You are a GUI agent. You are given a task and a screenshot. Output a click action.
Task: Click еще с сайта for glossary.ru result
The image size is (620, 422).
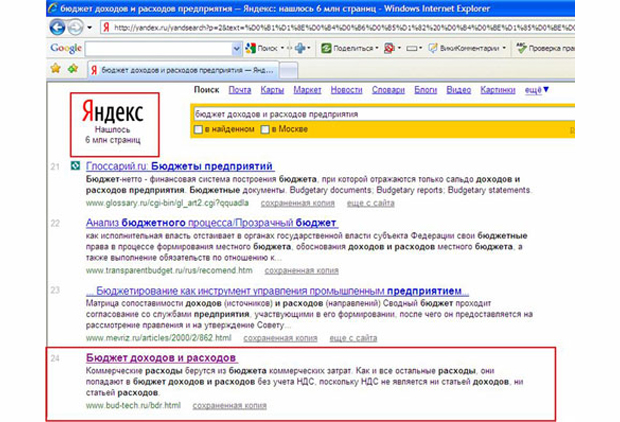[x=370, y=203]
